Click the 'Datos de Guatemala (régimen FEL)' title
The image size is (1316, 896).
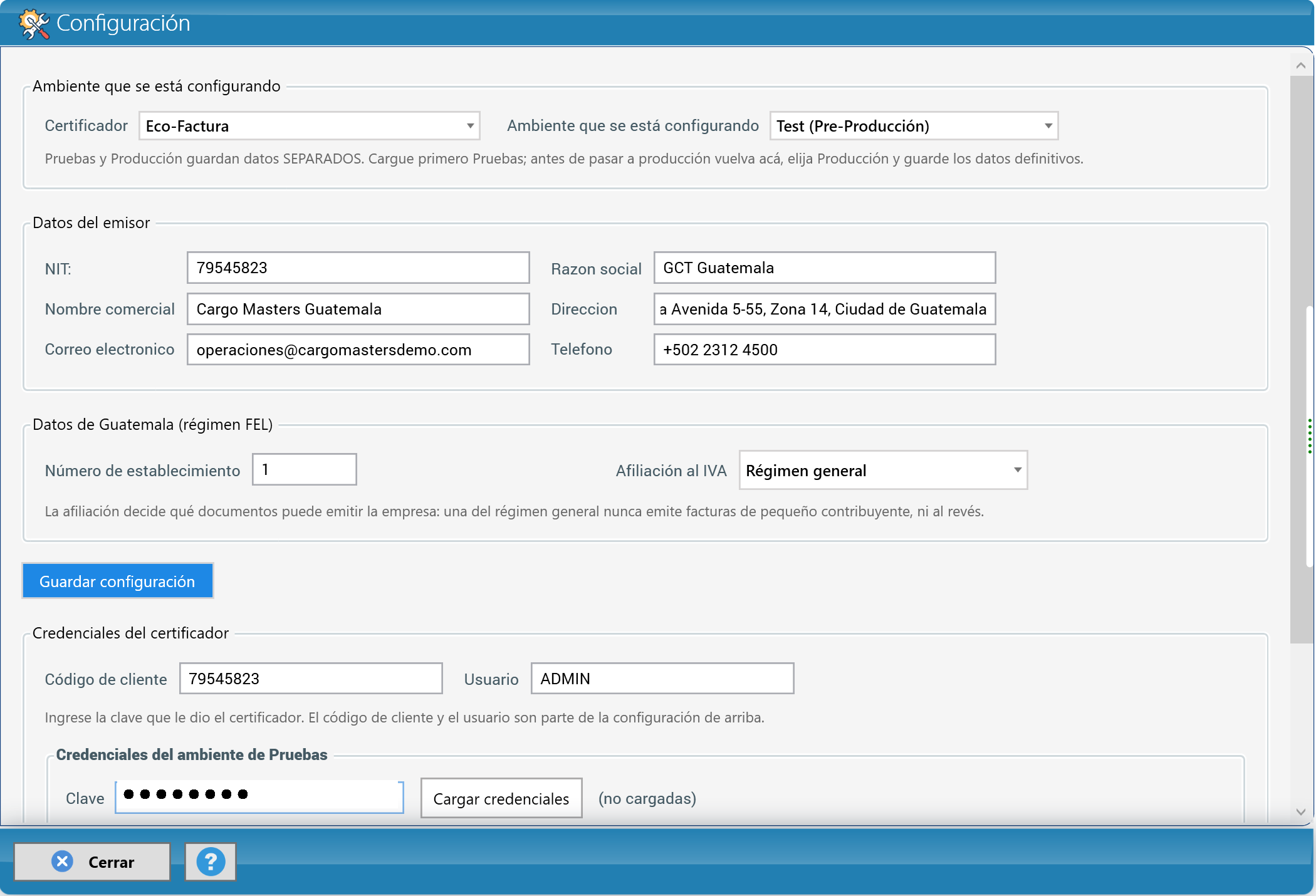coord(153,424)
